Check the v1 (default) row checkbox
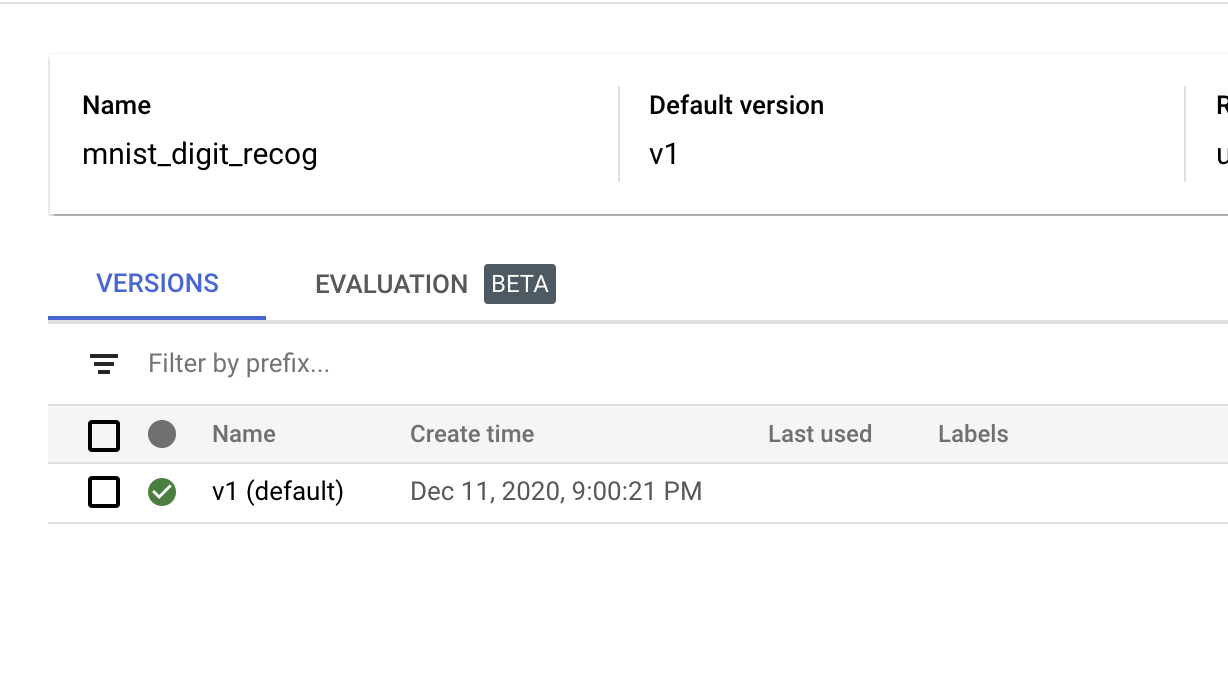This screenshot has width=1228, height=678. 104,492
